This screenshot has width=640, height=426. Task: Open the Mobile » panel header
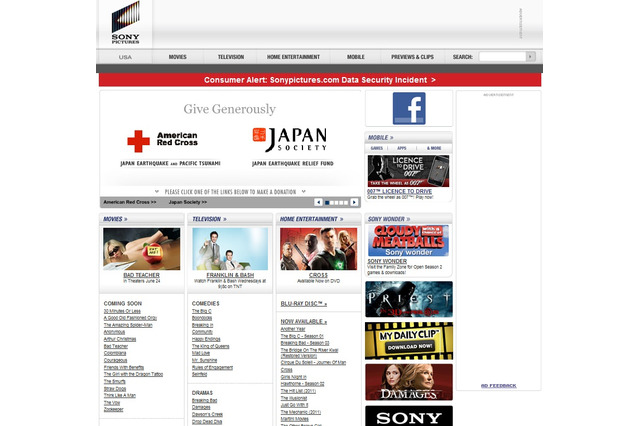(x=380, y=138)
